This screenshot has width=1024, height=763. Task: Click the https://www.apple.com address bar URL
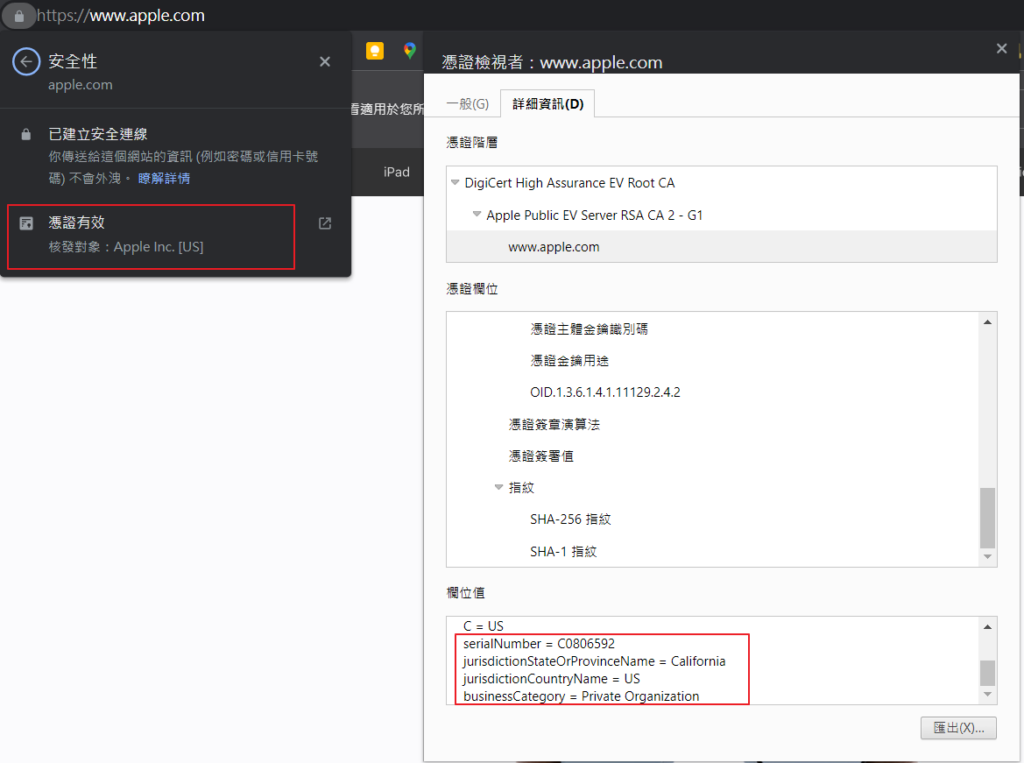[121, 16]
